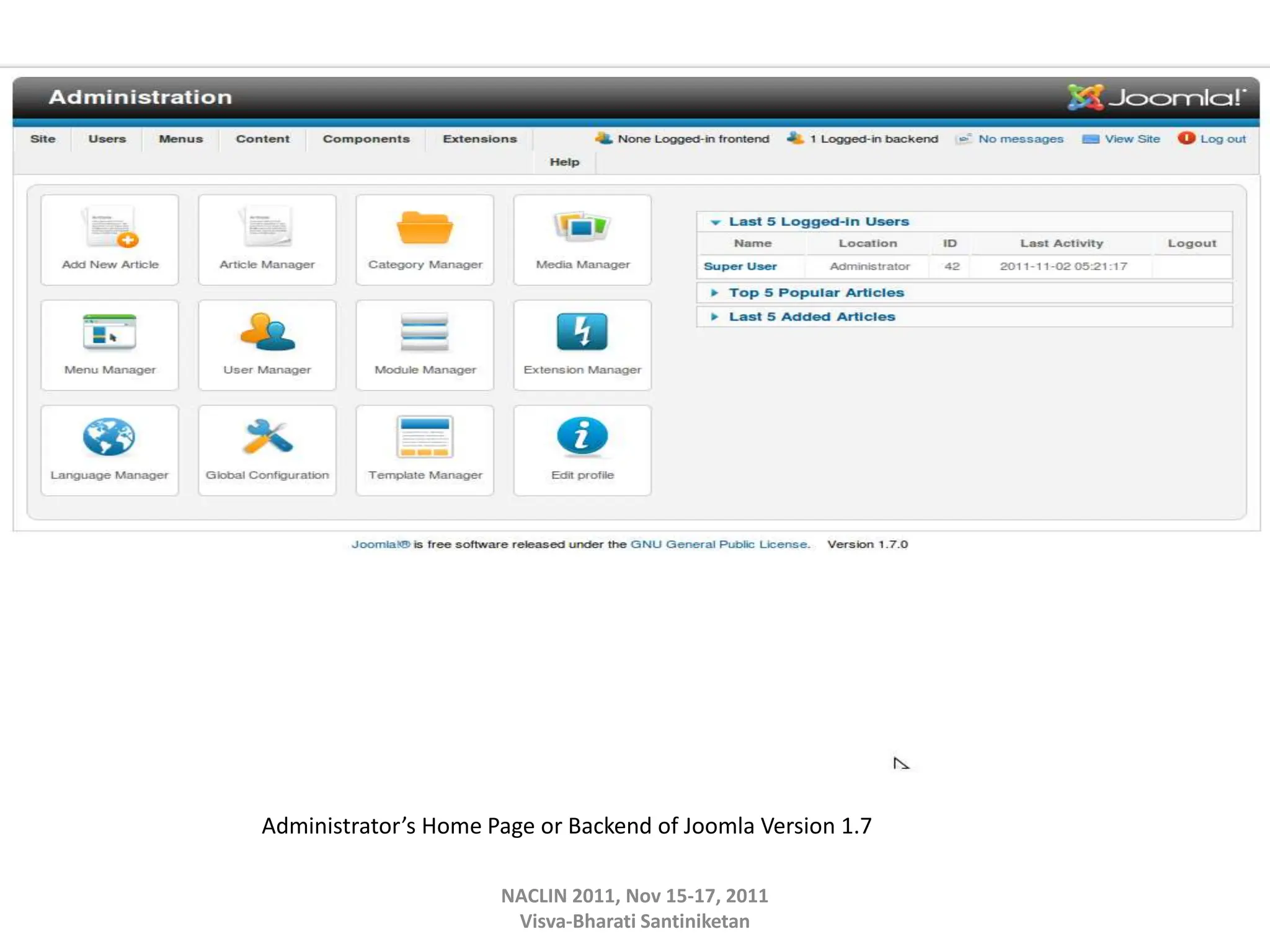The image size is (1270, 952).
Task: Click the logged-in frontend users icon
Action: pyautogui.click(x=603, y=138)
